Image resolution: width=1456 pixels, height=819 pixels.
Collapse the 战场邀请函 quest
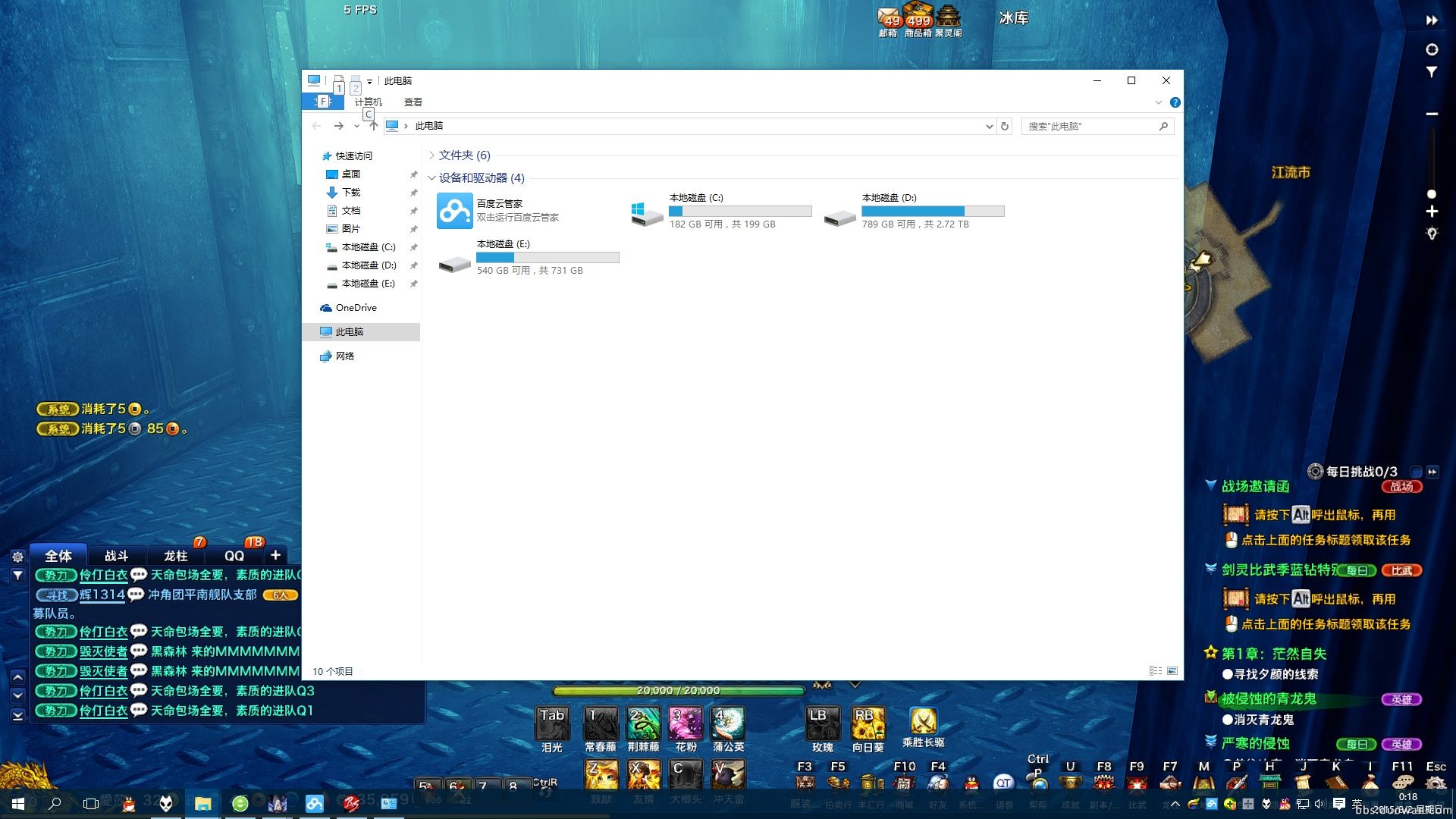pos(1211,485)
